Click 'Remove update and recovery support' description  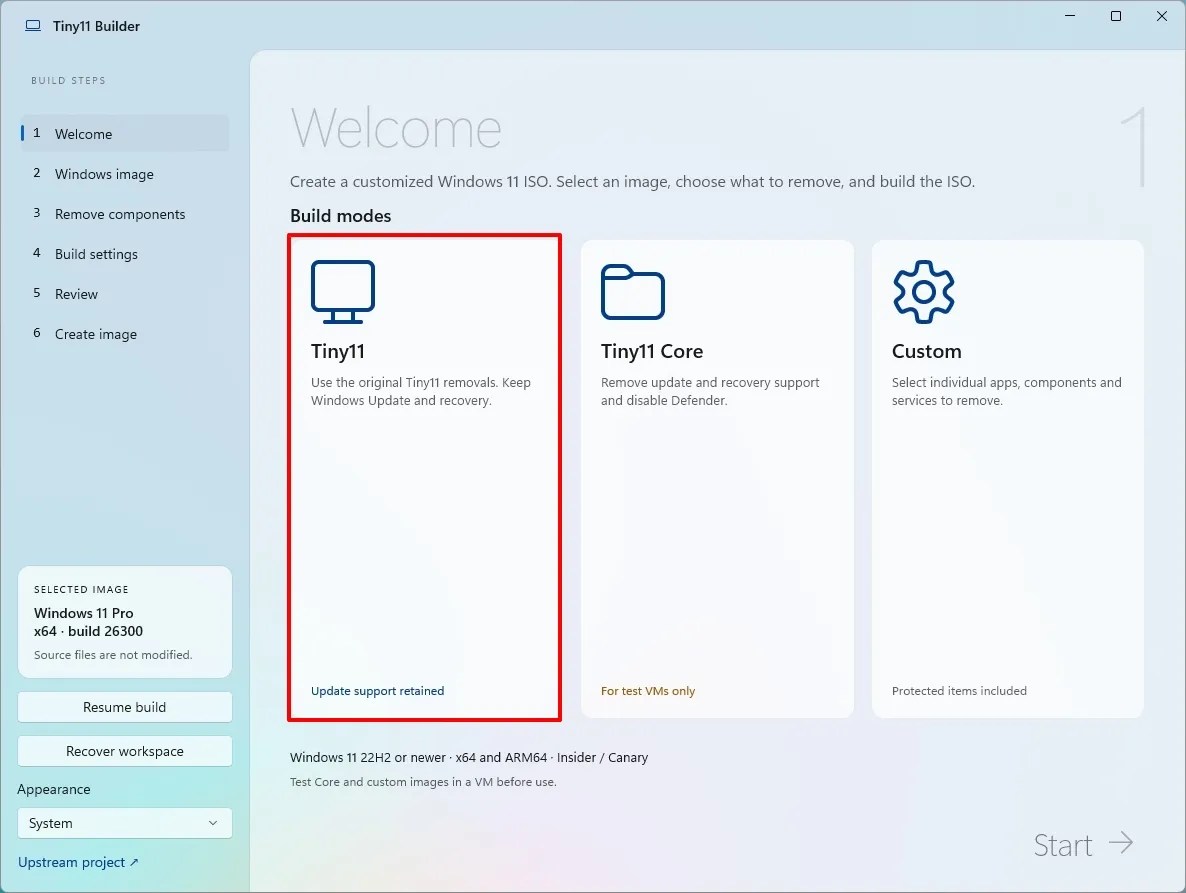coord(710,392)
